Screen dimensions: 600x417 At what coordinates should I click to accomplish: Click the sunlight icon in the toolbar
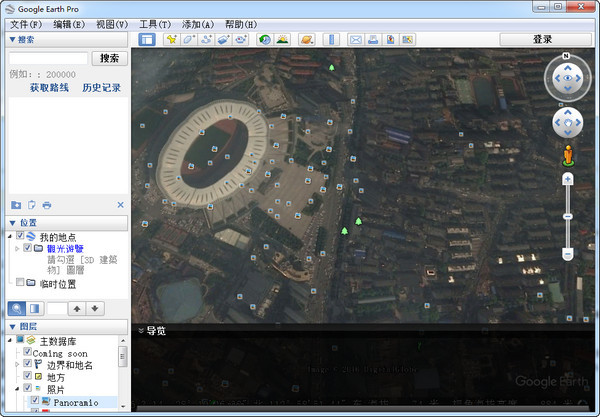[283, 40]
